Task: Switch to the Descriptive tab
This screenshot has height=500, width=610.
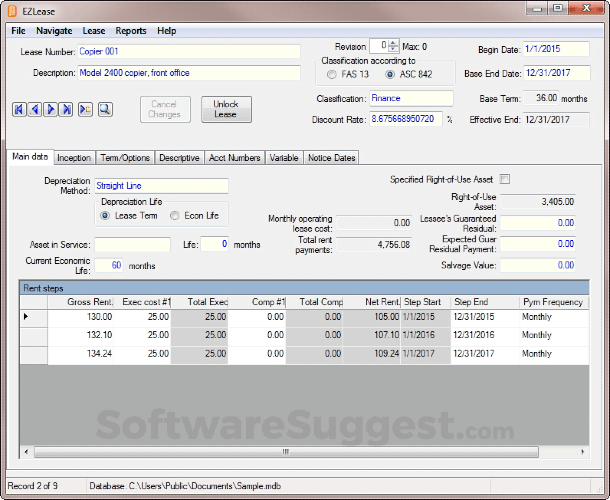Action: click(179, 158)
